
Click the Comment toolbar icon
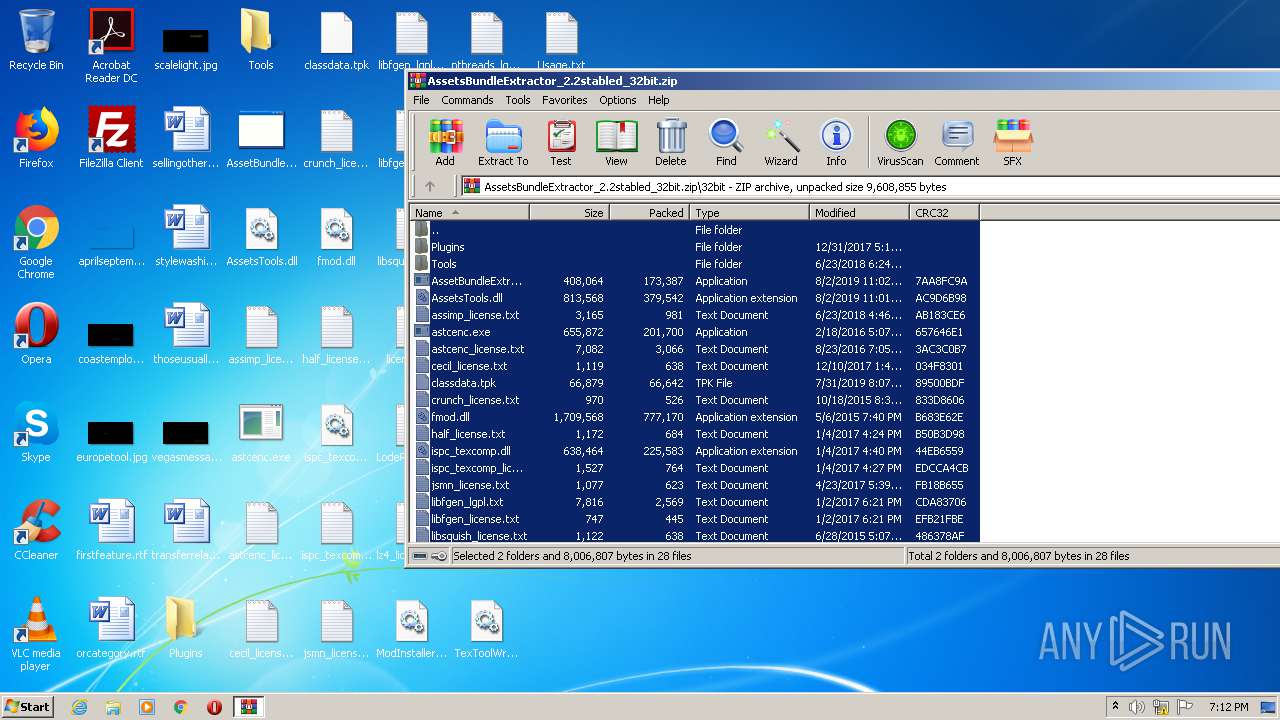957,142
